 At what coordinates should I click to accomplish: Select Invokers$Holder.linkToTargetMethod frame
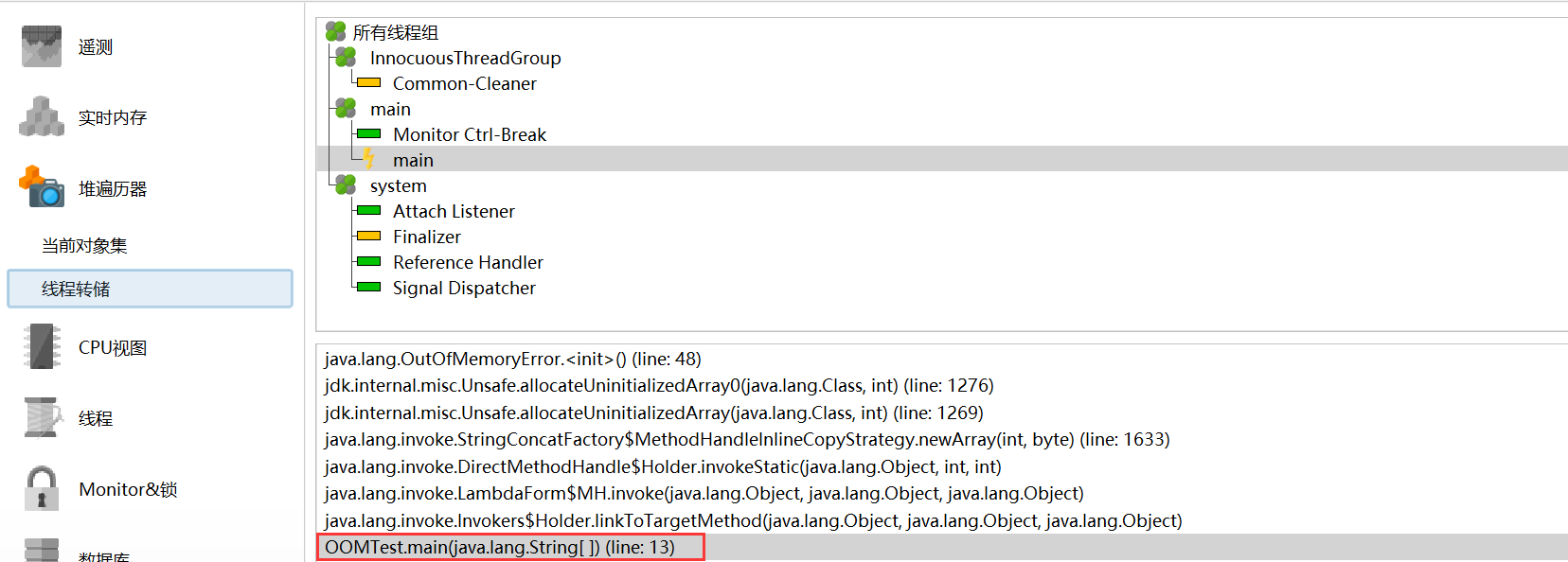tap(753, 521)
